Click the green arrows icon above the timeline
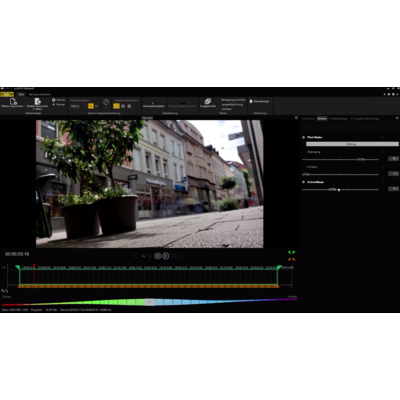Image resolution: width=400 pixels, height=400 pixels. (291, 253)
